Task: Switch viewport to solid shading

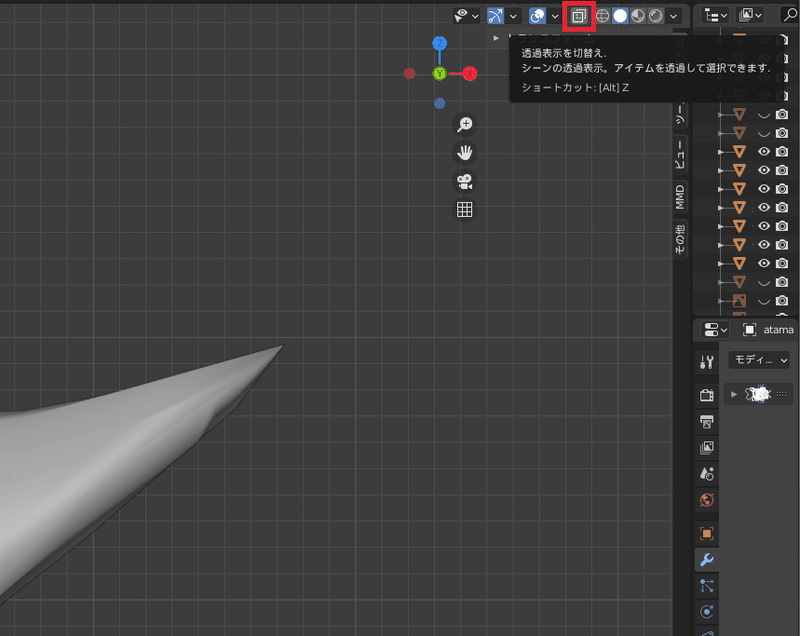Action: (x=620, y=16)
